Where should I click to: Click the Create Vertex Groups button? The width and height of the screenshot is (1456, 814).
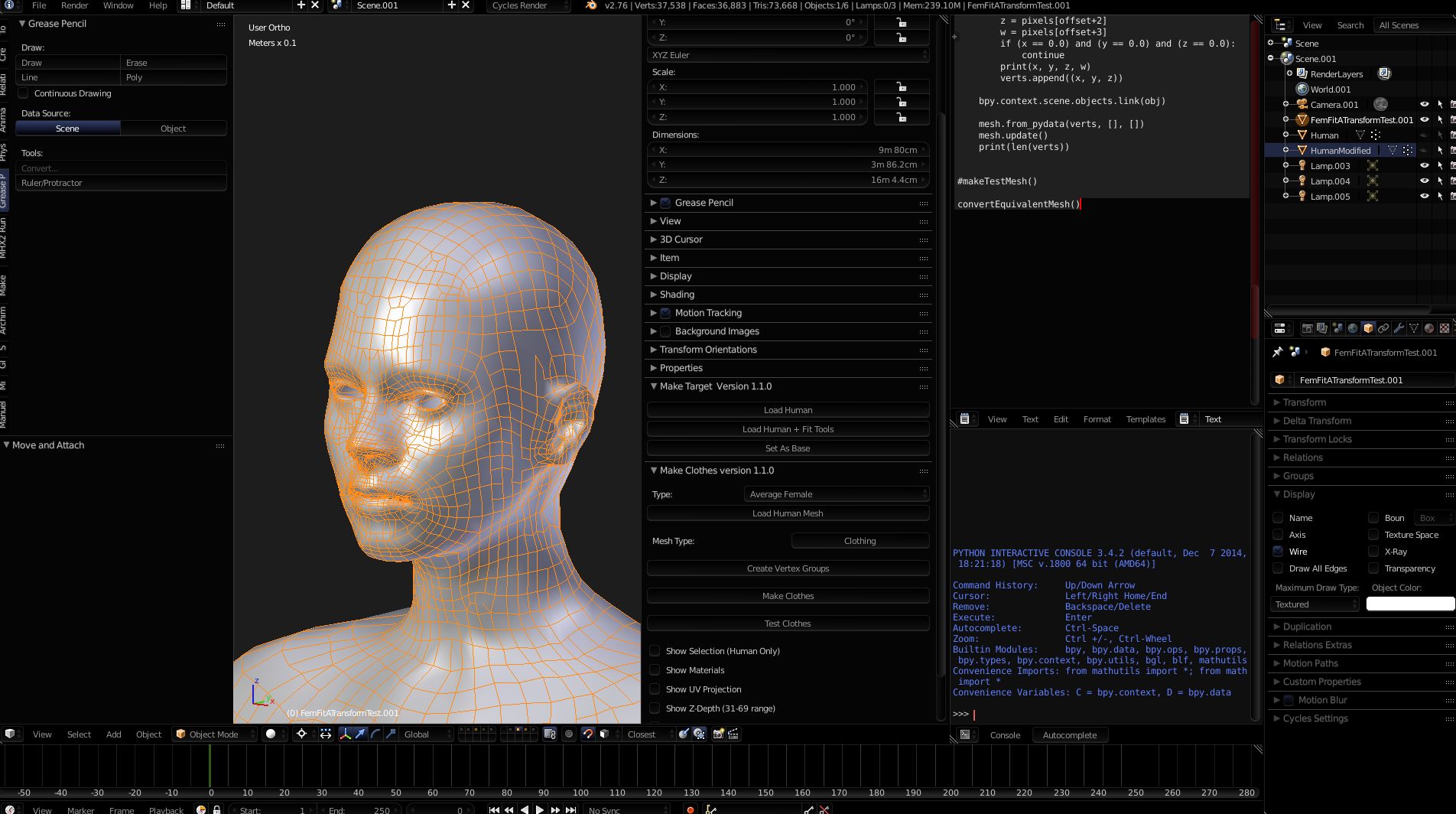pyautogui.click(x=788, y=568)
